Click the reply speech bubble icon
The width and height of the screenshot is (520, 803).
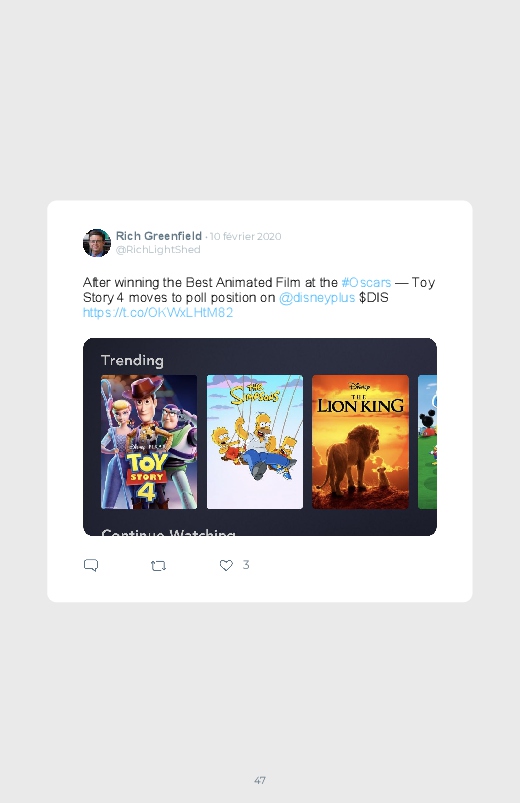coord(91,565)
